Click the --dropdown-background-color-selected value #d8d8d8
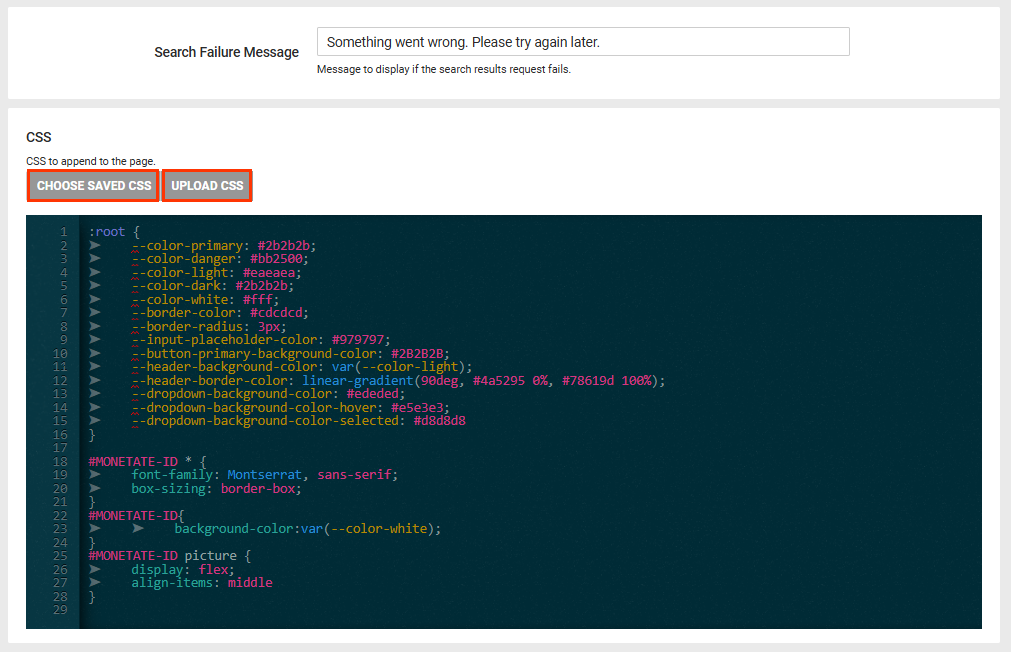Viewport: 1011px width, 652px height. pos(440,421)
